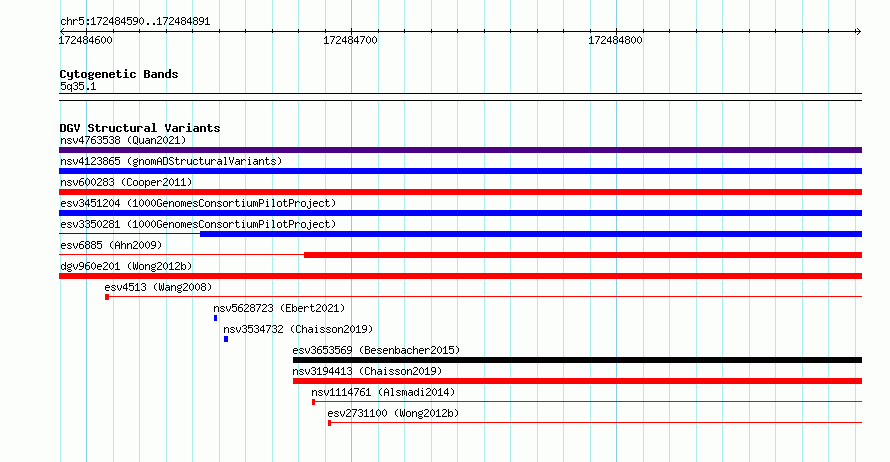
Task: Click the thick red esv6885 bar
Action: click(583, 255)
